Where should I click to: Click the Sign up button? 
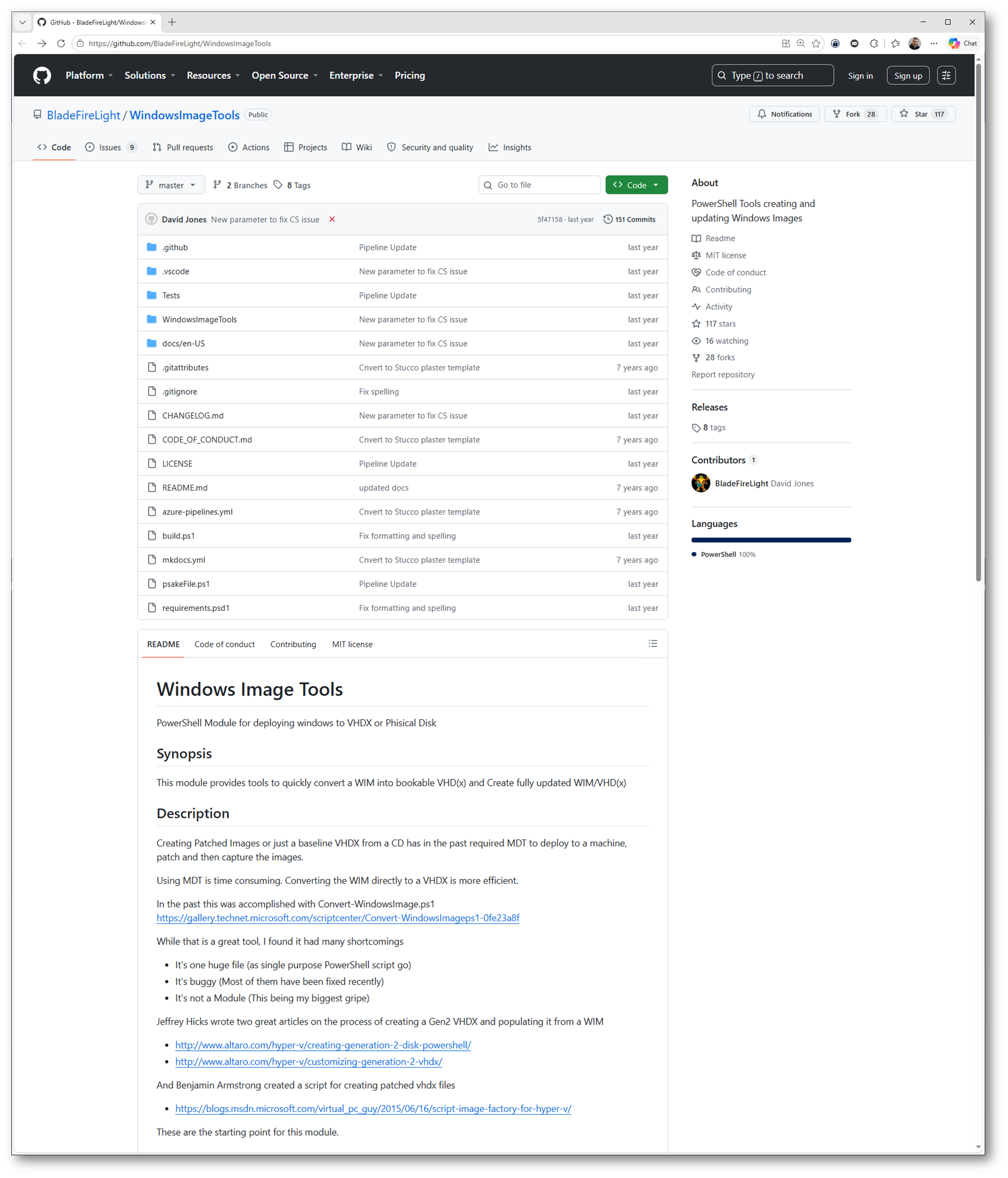(x=908, y=76)
